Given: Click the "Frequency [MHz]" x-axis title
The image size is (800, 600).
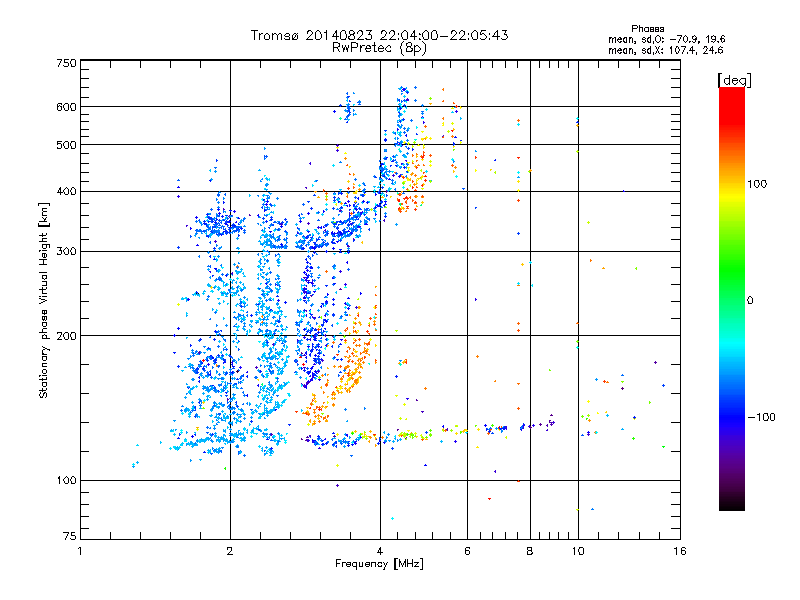Looking at the screenshot, I should point(379,564).
